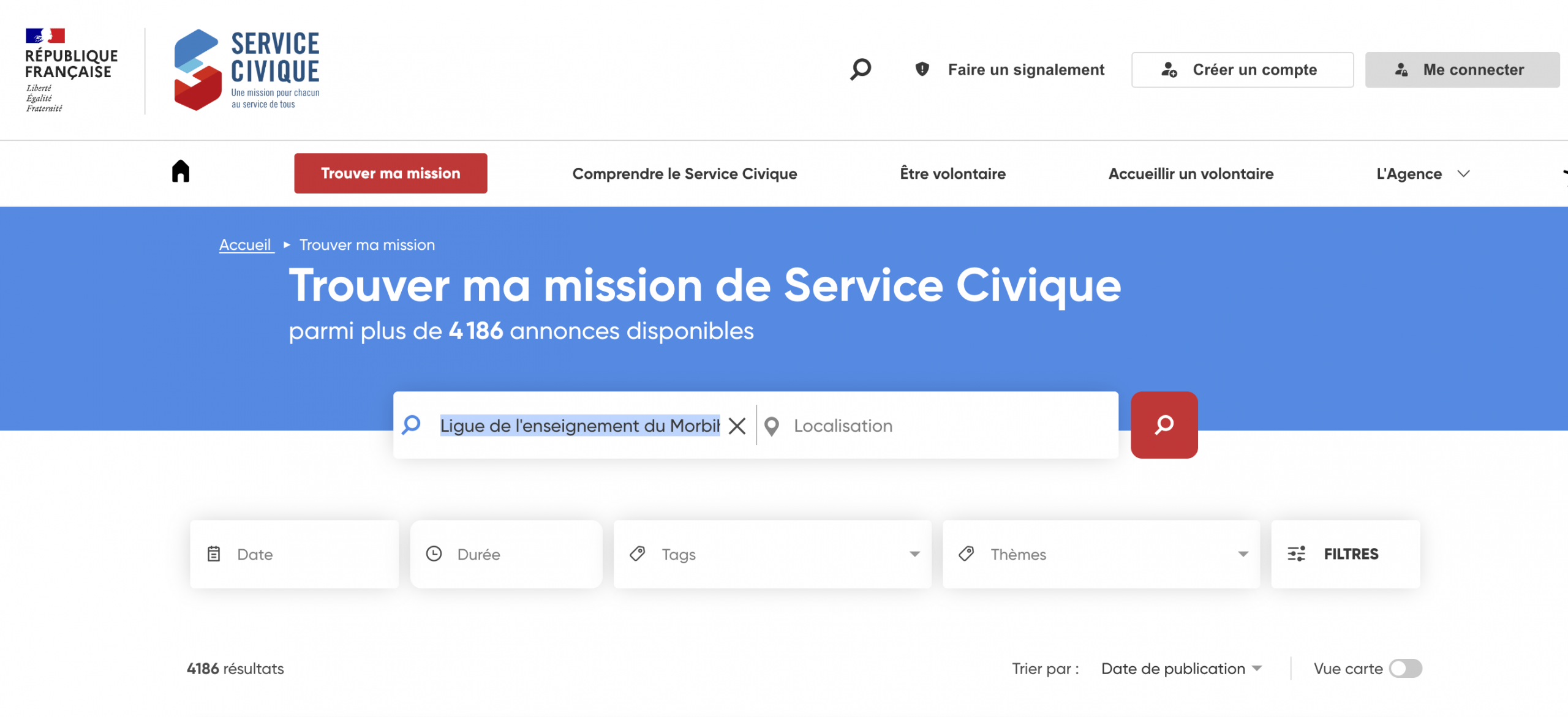Click the location pin icon
The height and width of the screenshot is (717, 1568).
pyautogui.click(x=772, y=426)
